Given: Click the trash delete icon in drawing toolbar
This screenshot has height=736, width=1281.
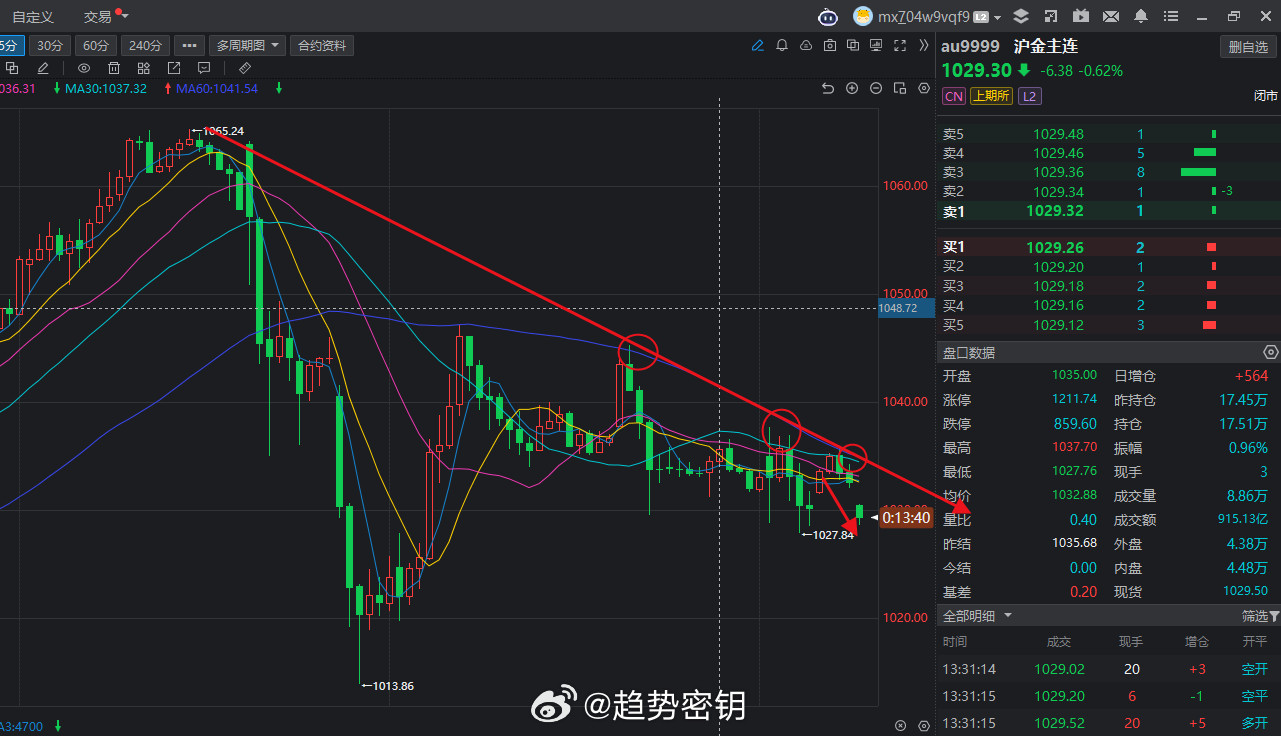Looking at the screenshot, I should (114, 68).
